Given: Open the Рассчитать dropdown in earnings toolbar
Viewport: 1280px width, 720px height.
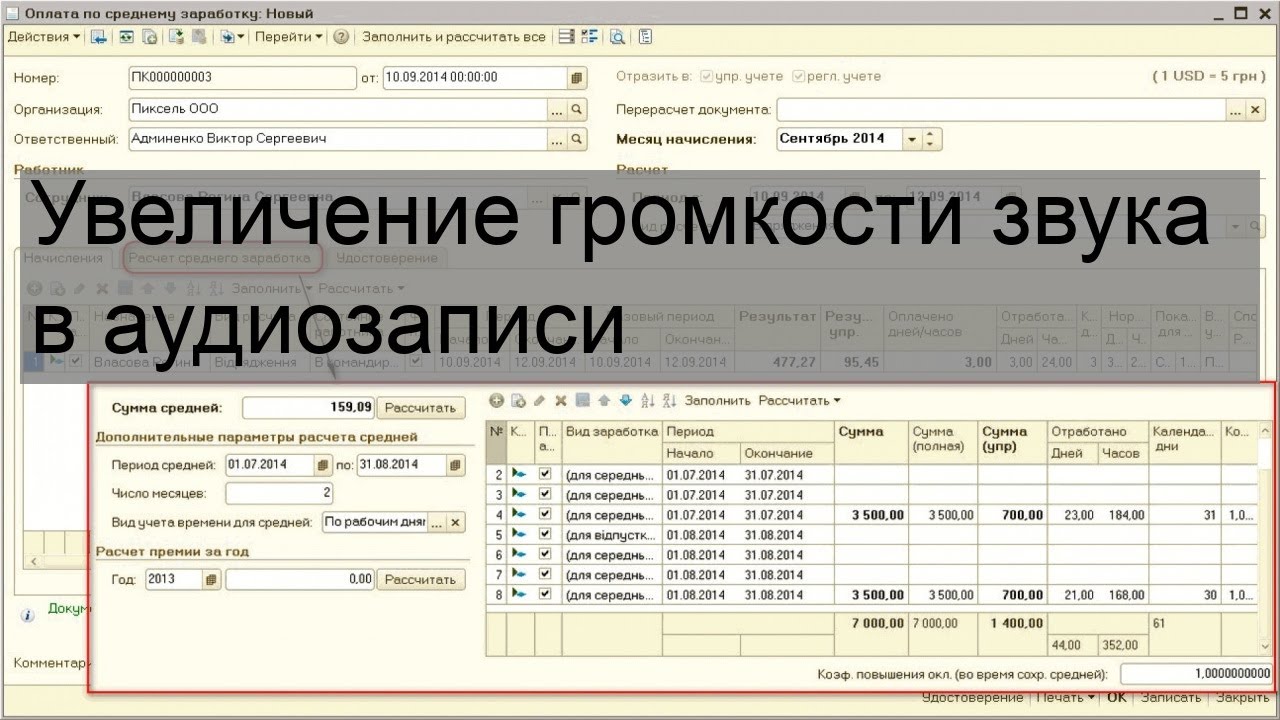Looking at the screenshot, I should (799, 401).
